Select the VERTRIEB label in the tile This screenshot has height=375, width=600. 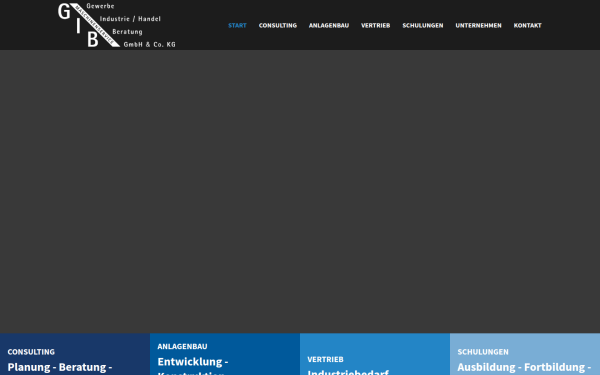325,359
